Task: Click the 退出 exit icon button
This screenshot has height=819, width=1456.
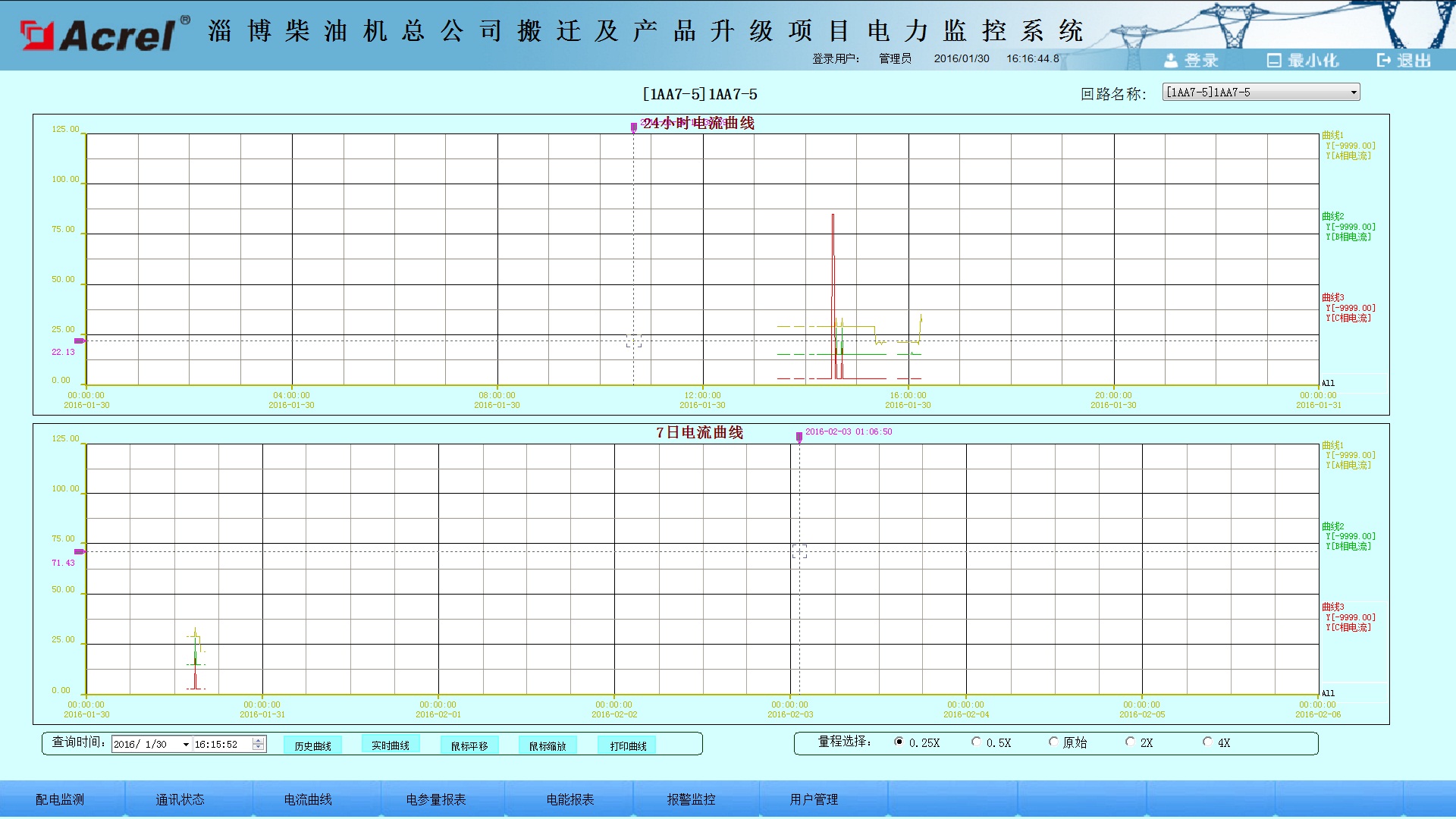Action: pyautogui.click(x=1385, y=61)
